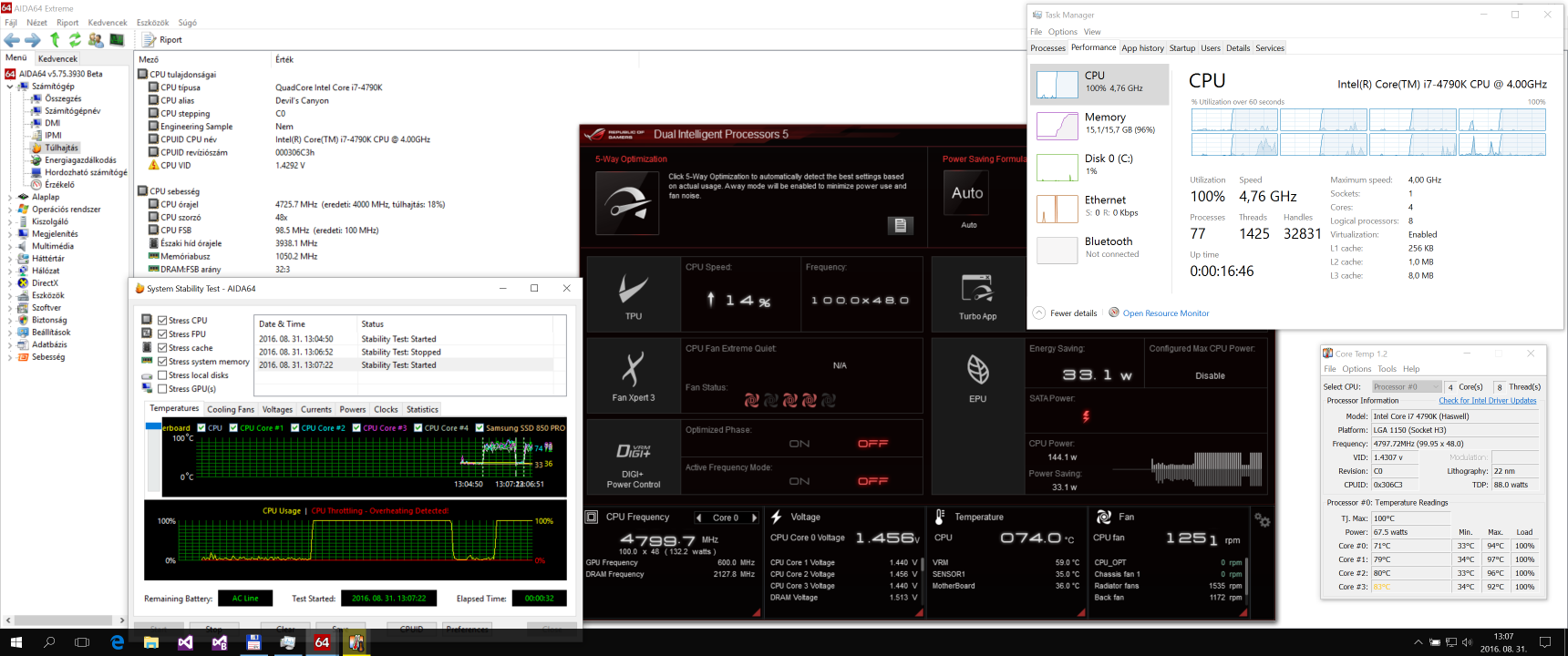This screenshot has width=1568, height=656.
Task: Click the document icon in 5-Way Optimization panel
Action: coord(900,225)
